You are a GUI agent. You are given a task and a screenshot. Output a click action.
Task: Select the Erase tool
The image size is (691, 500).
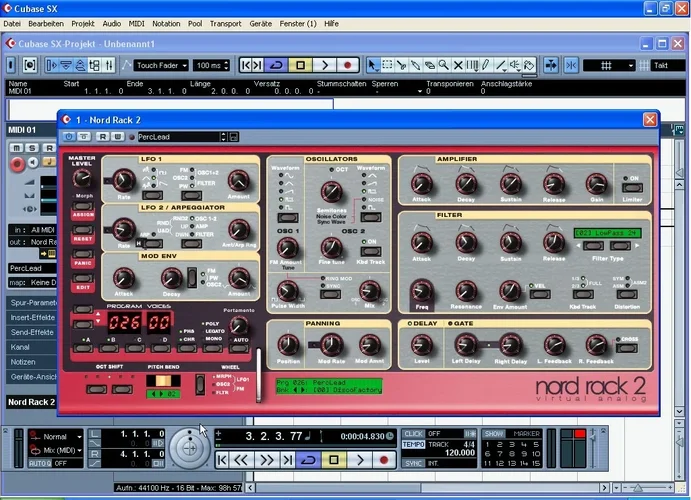430,65
